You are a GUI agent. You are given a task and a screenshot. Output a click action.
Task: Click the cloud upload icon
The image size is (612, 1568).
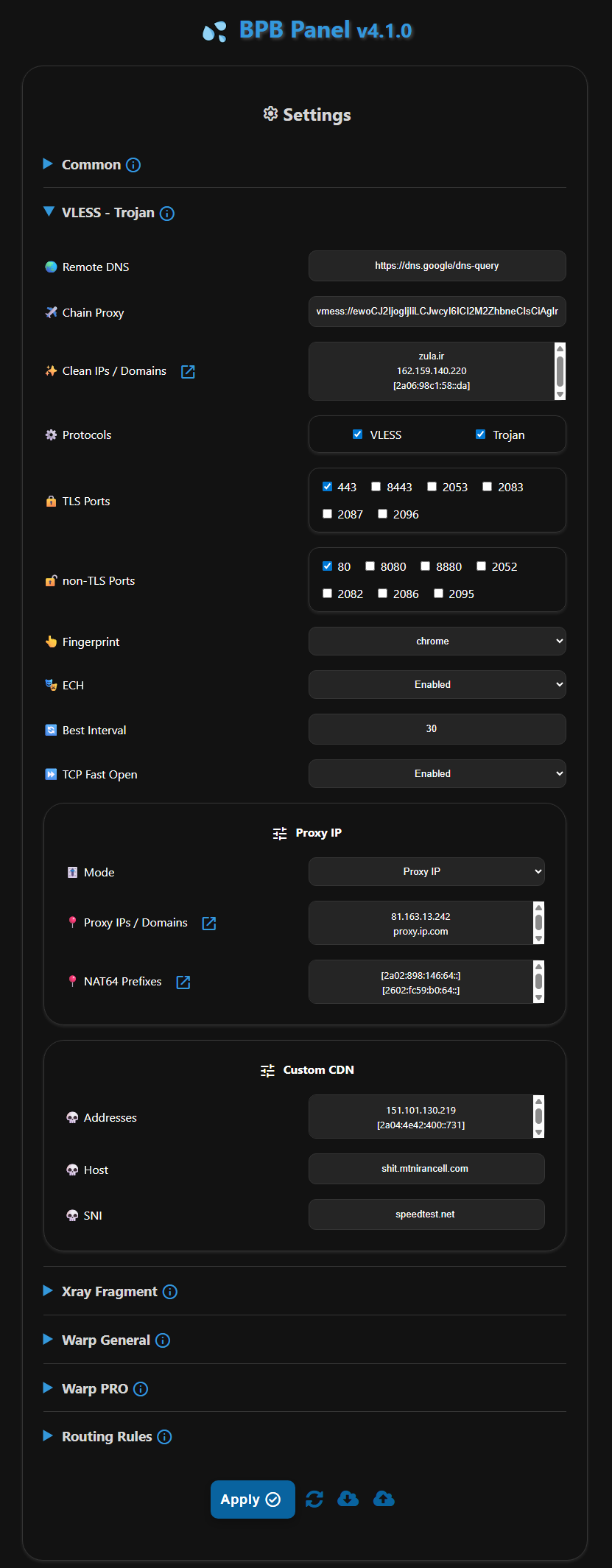coord(384,1499)
